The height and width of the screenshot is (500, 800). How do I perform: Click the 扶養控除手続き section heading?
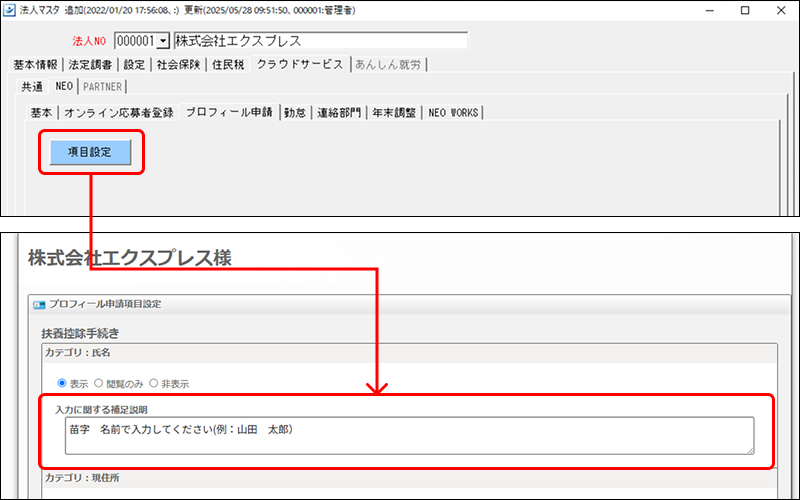click(81, 333)
